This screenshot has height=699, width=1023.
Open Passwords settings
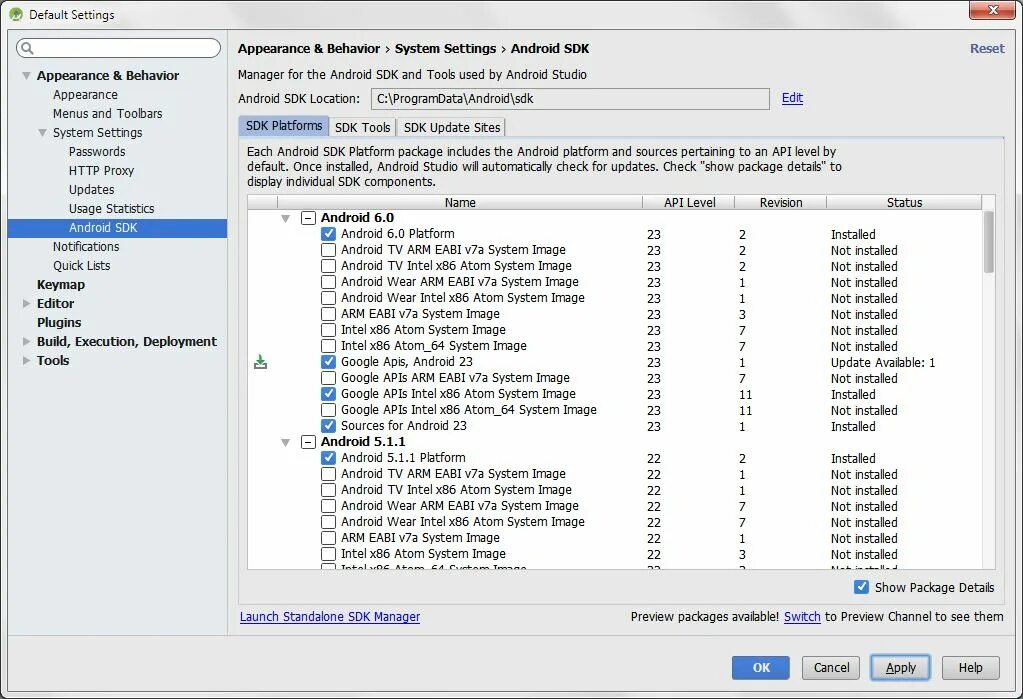(97, 151)
